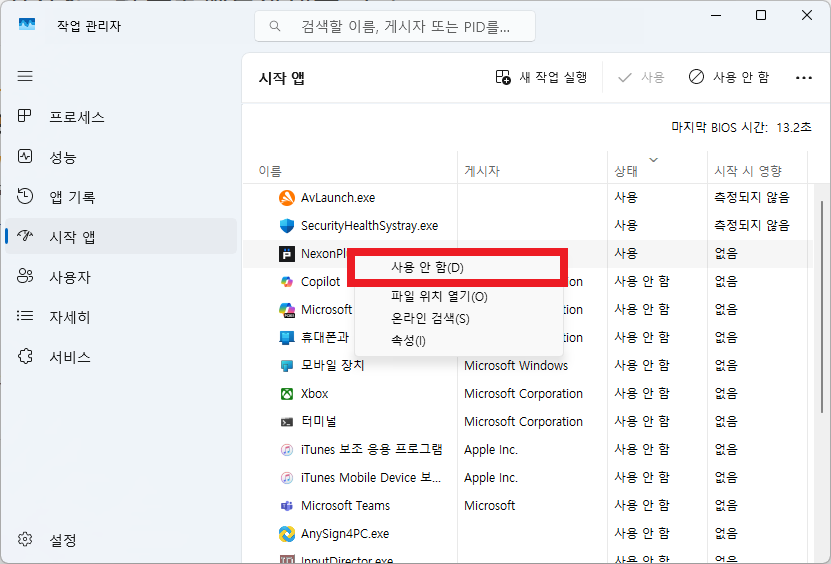Sort by 시작 시 영향 column header
This screenshot has width=831, height=564.
[757, 171]
